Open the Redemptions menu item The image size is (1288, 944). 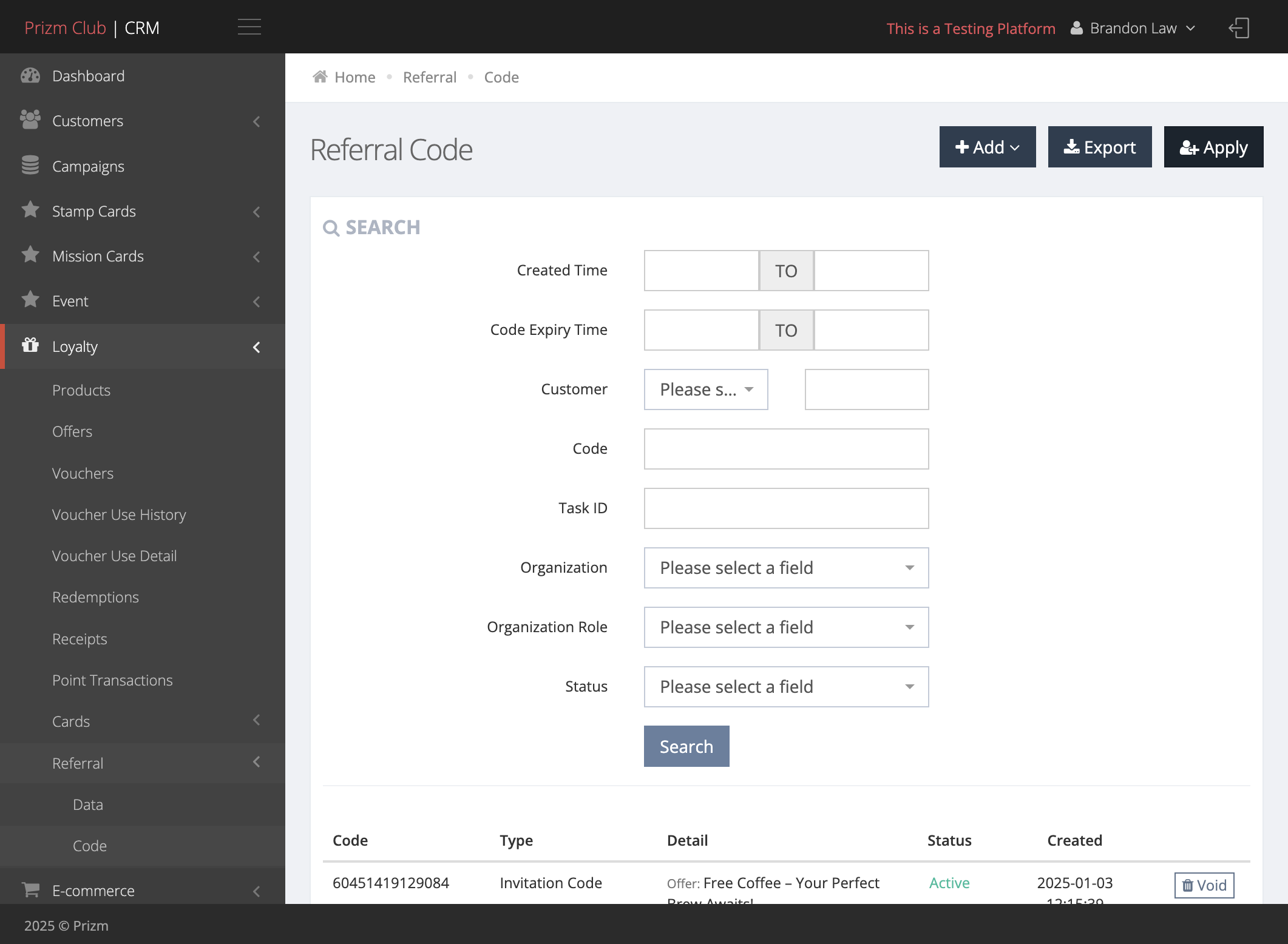pyautogui.click(x=95, y=597)
